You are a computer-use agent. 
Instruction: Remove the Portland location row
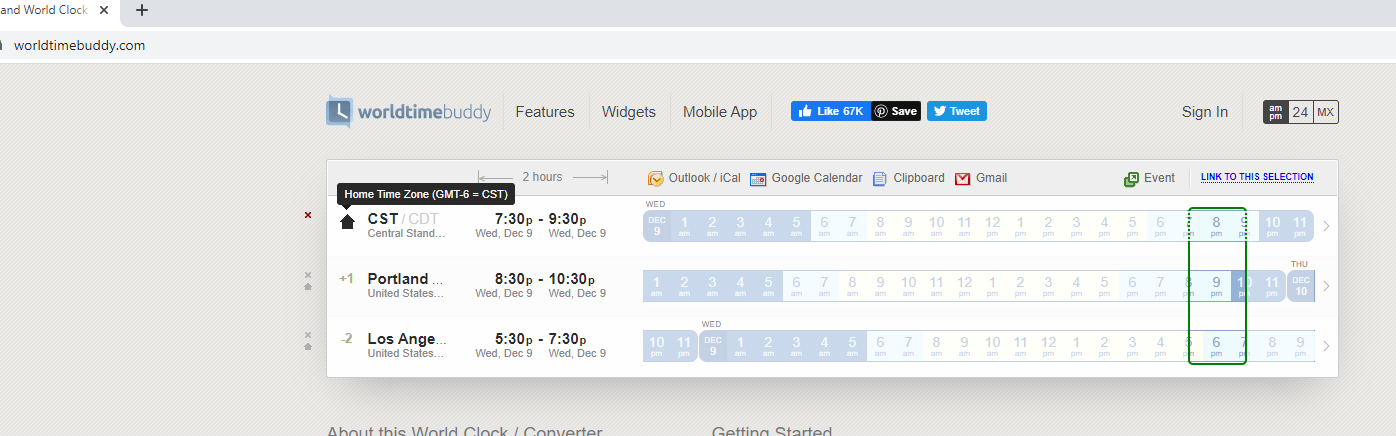click(x=308, y=275)
